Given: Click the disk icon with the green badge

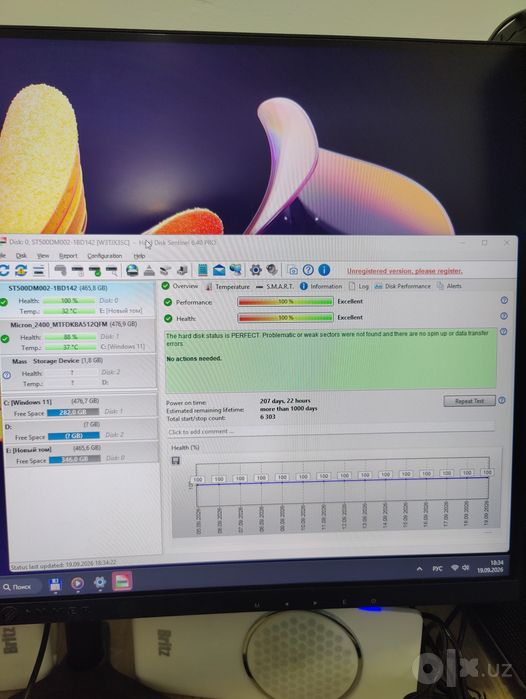Looking at the screenshot, I should pos(95,270).
